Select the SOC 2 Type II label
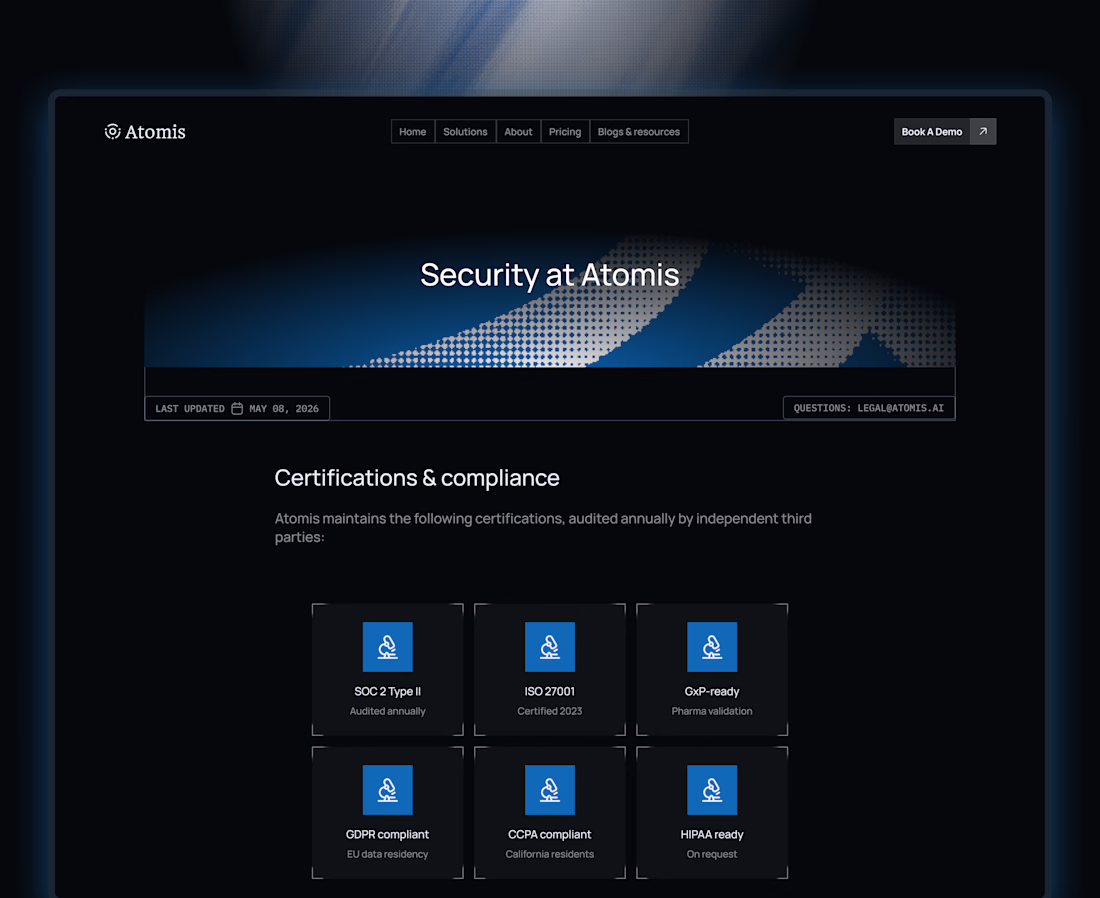Screen dimensions: 1100x898 click(387, 691)
